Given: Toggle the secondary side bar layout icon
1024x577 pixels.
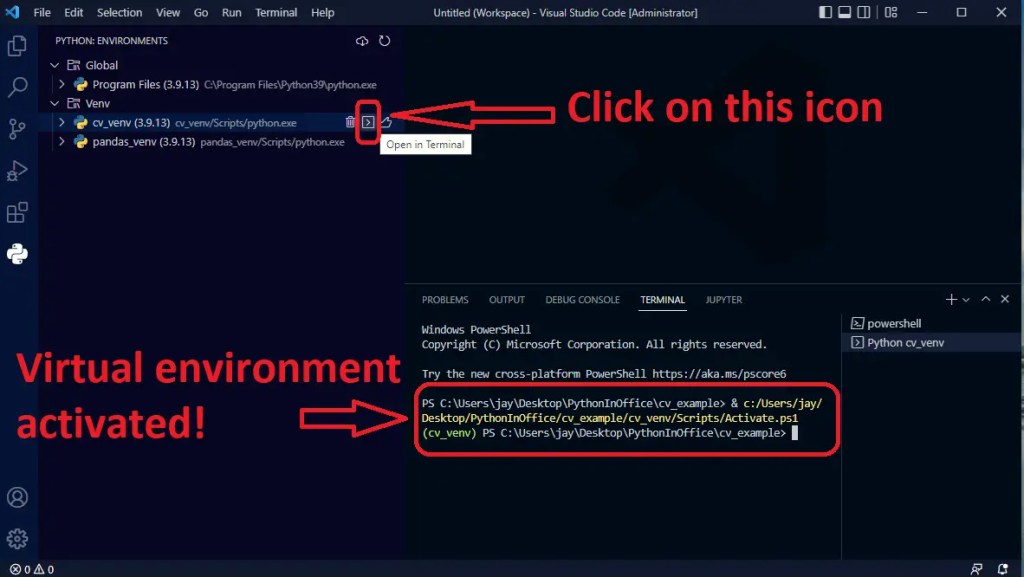Looking at the screenshot, I should pos(863,12).
